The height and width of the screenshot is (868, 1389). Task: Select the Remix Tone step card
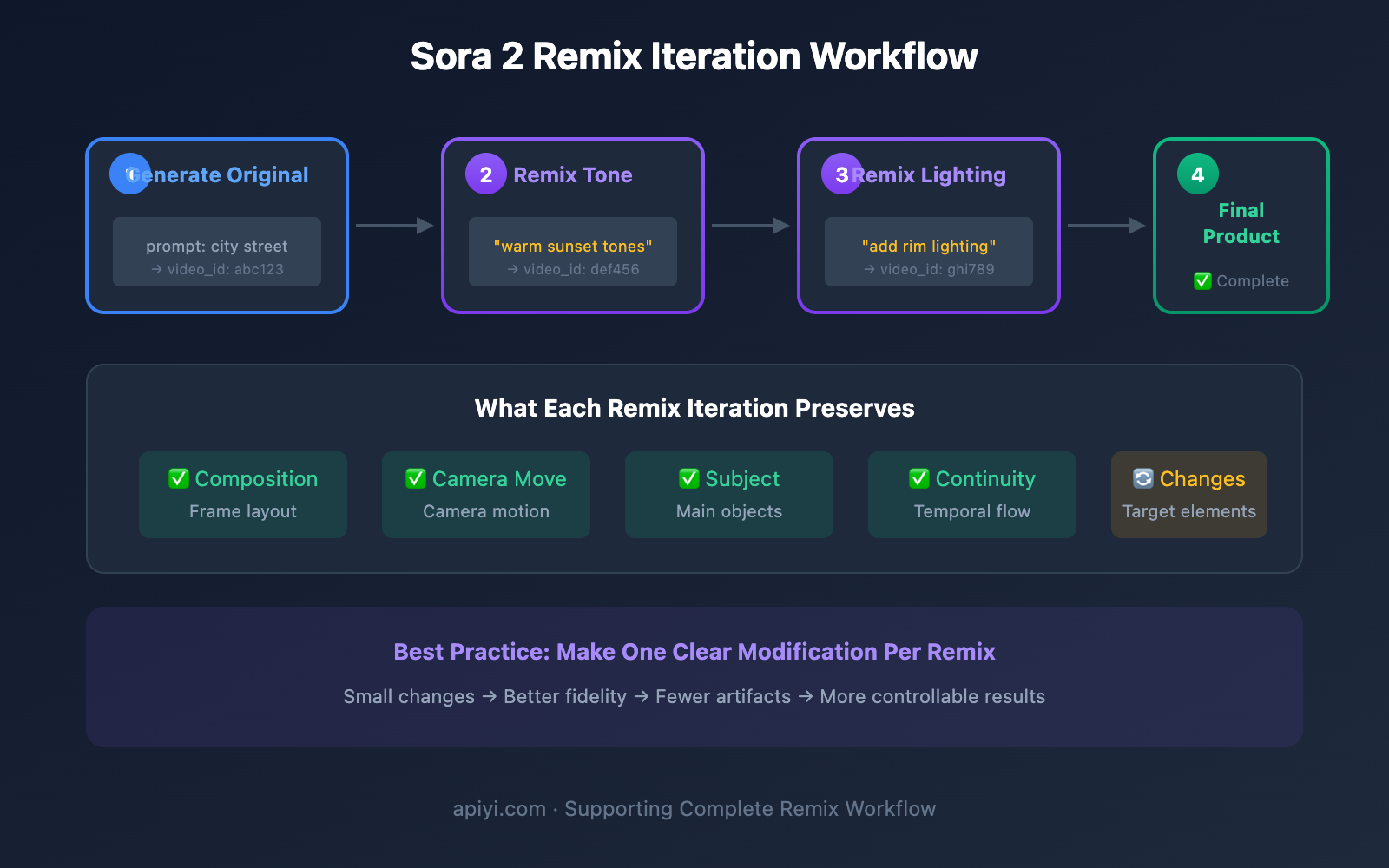pos(572,225)
